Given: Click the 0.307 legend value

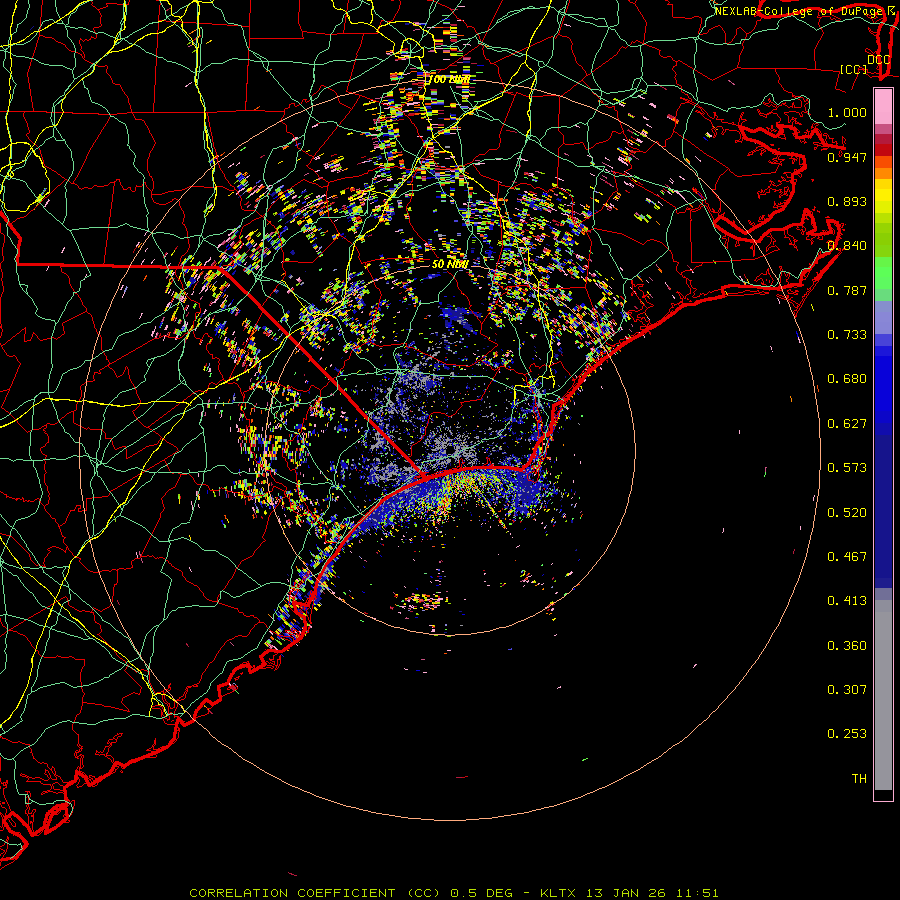Looking at the screenshot, I should pos(847,690).
